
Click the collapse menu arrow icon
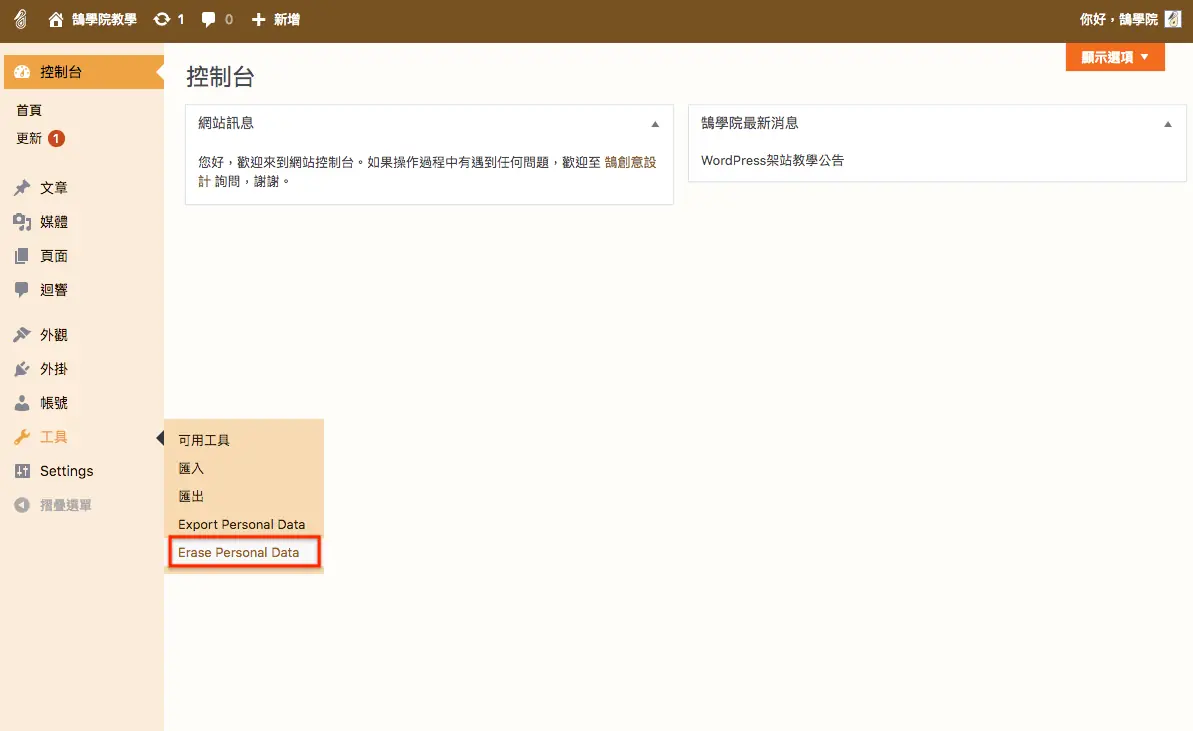(22, 505)
